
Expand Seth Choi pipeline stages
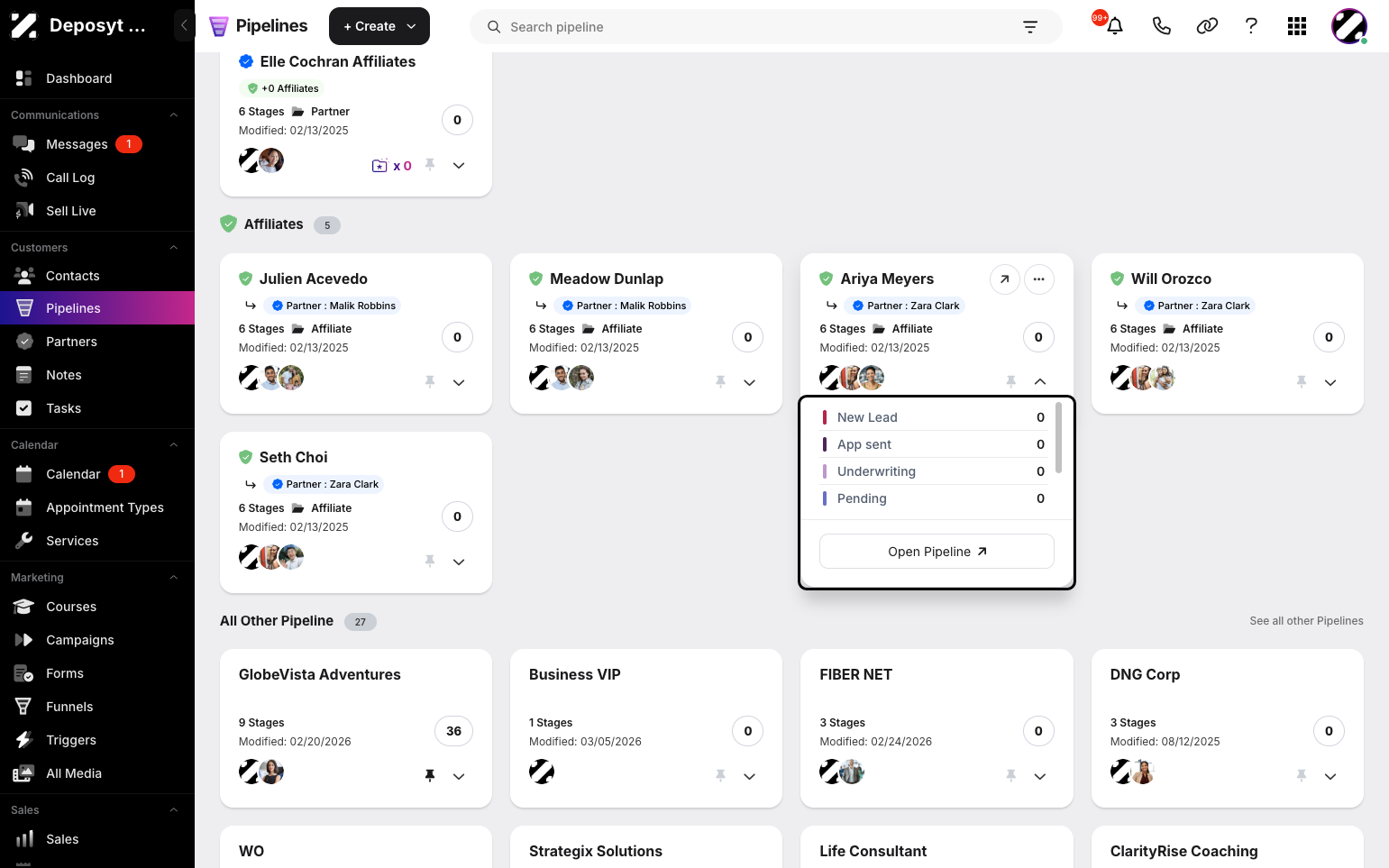(459, 562)
